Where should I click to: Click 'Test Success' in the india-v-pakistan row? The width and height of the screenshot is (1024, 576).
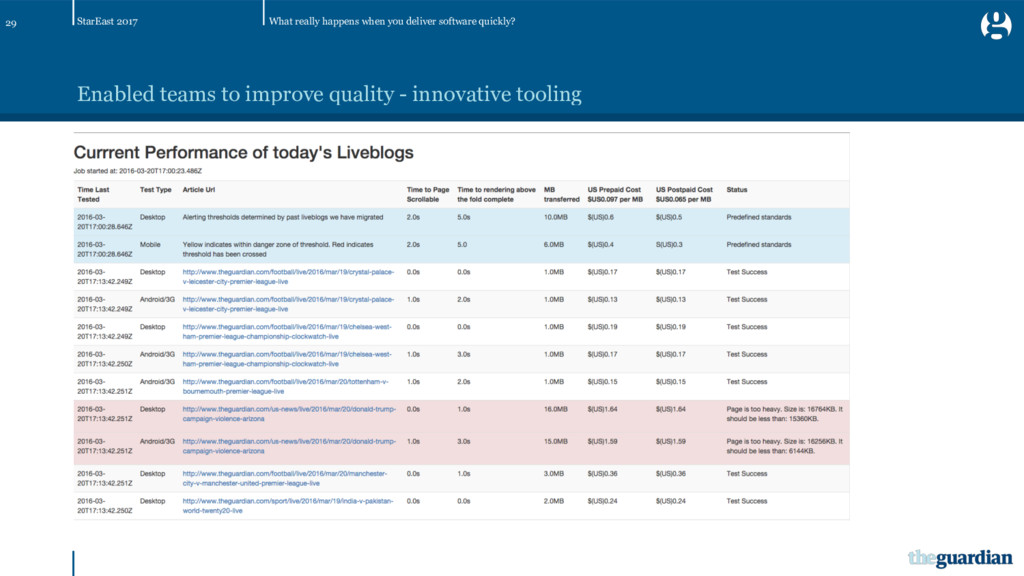pos(747,502)
